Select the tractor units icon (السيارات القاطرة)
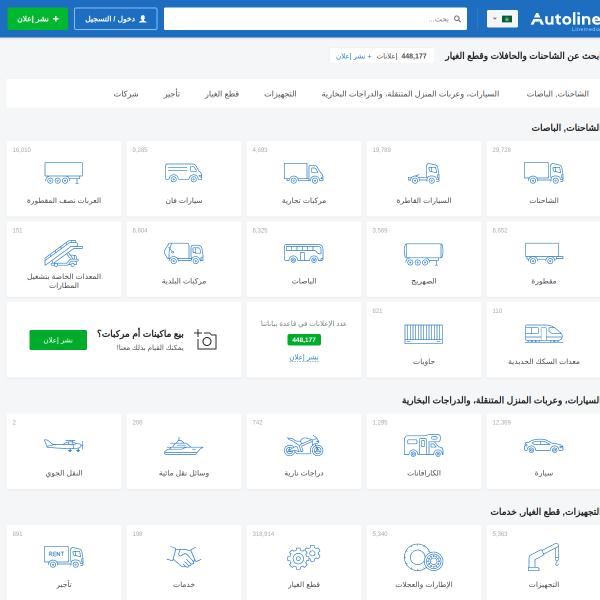The image size is (600, 600). click(x=424, y=173)
